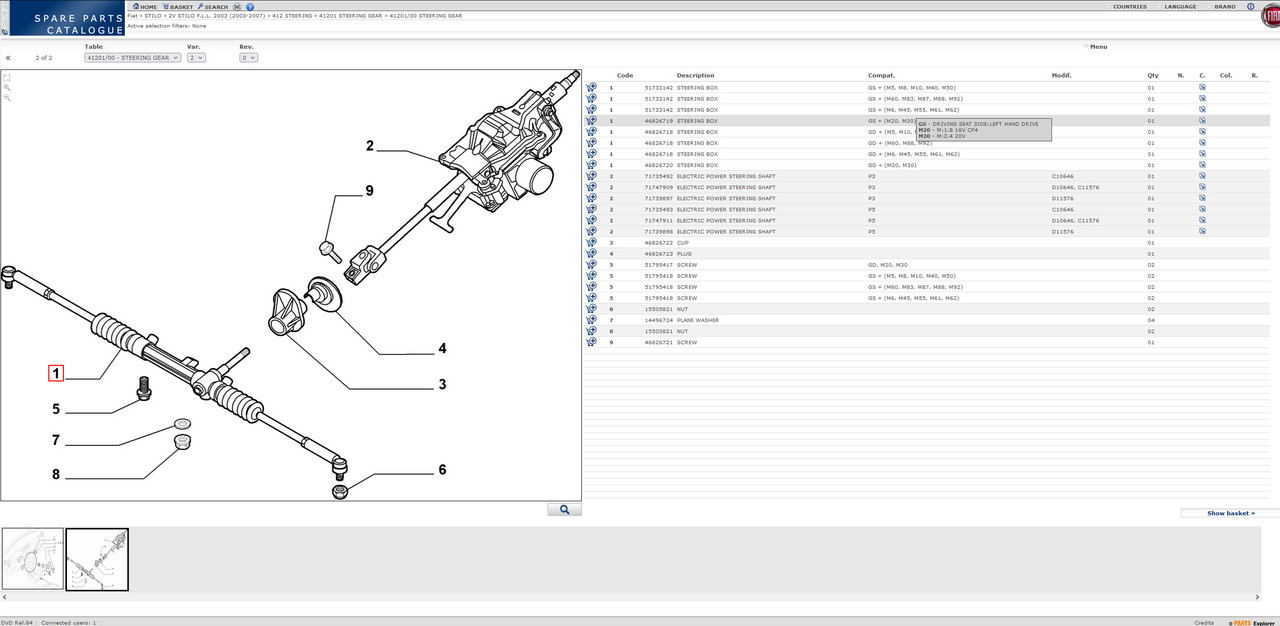Click part code 71747911

click(x=659, y=220)
